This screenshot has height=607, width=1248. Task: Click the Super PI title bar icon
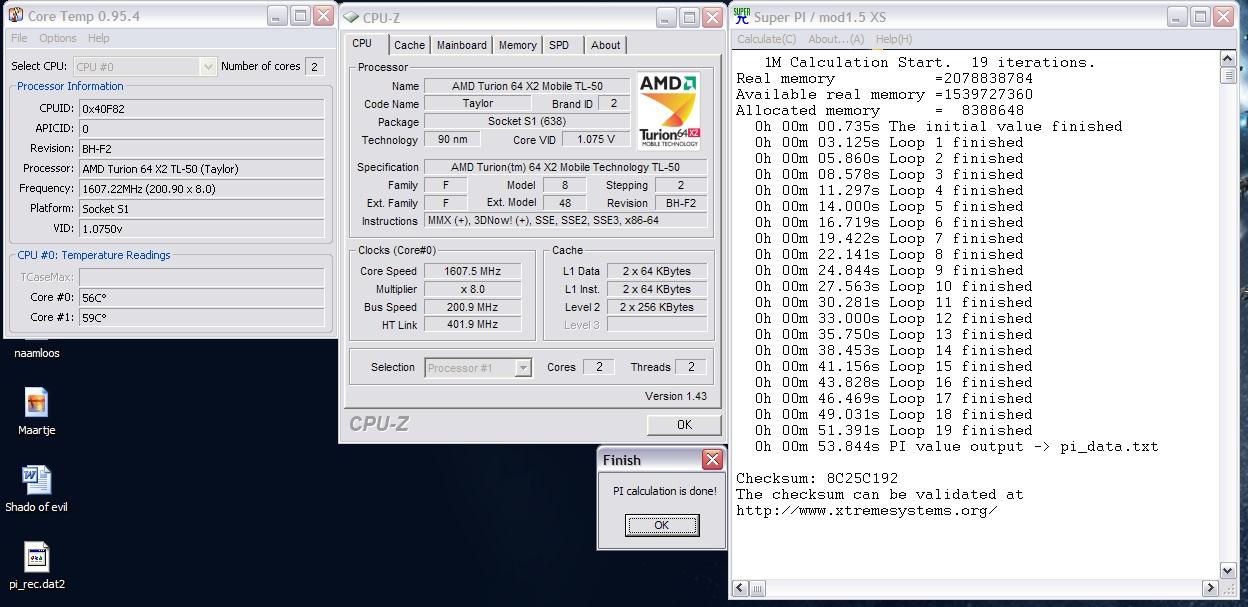pyautogui.click(x=741, y=15)
